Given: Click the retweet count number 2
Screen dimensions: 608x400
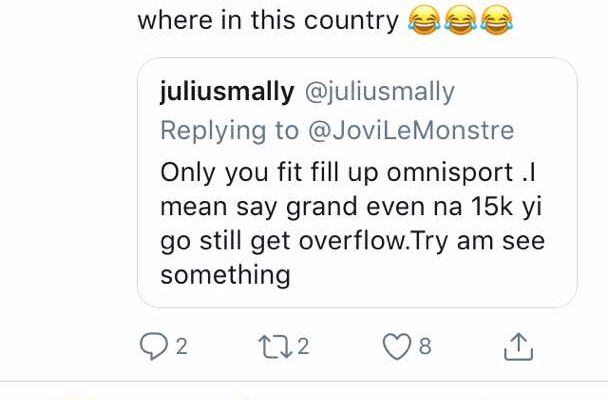Looking at the screenshot, I should (x=303, y=347).
